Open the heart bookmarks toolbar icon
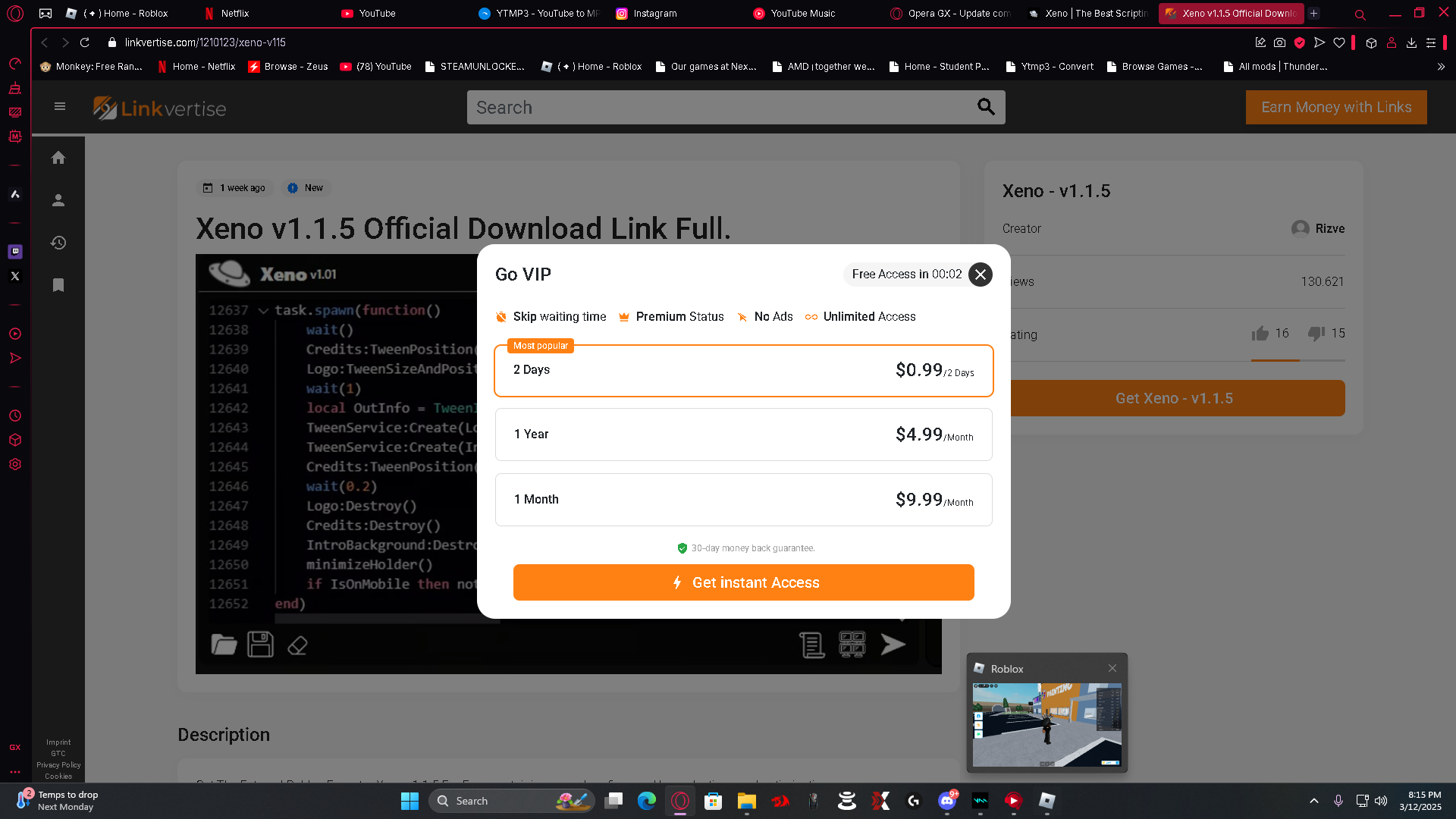The width and height of the screenshot is (1456, 819). 1339,42
